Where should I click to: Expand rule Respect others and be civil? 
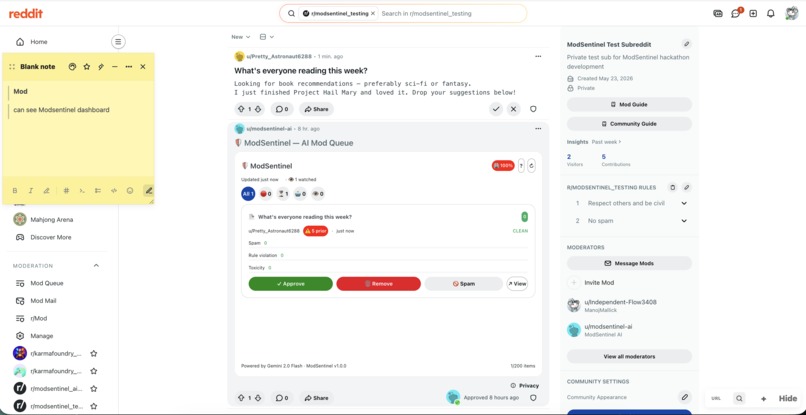(x=684, y=203)
